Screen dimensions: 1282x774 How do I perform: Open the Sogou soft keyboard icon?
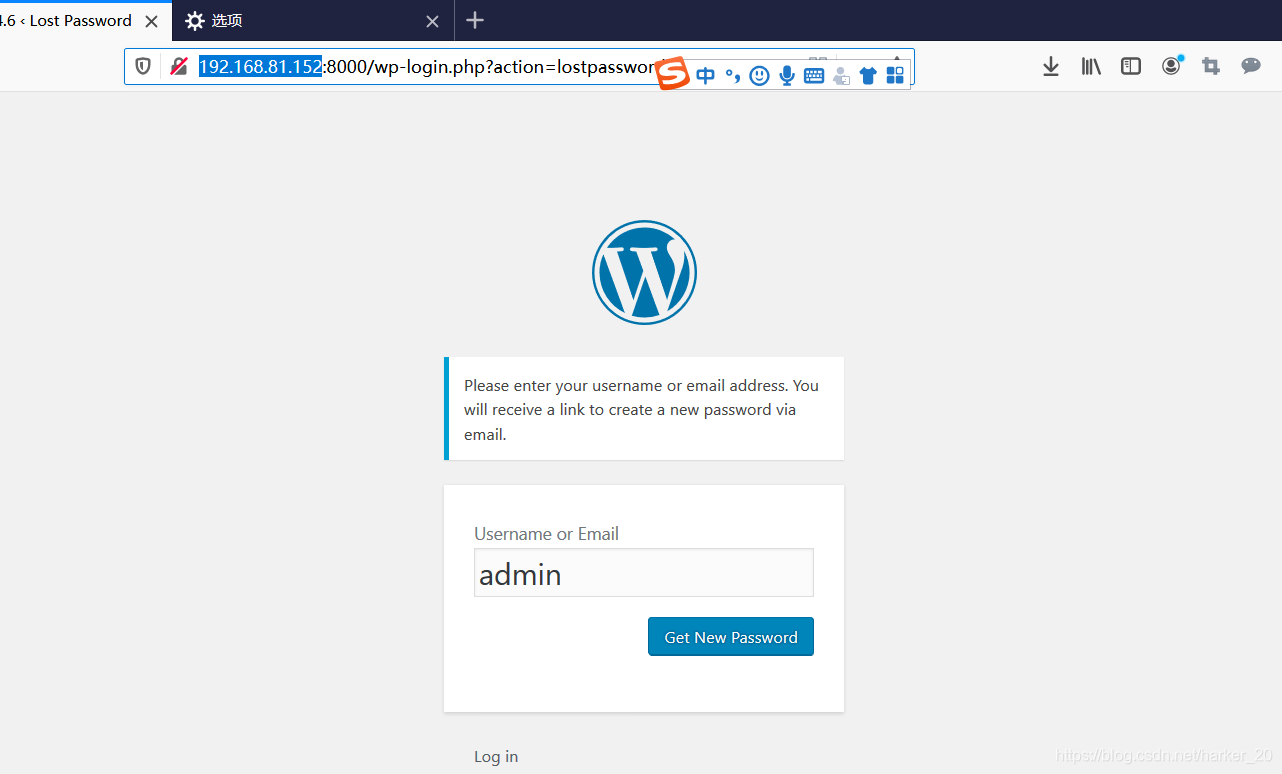(814, 75)
